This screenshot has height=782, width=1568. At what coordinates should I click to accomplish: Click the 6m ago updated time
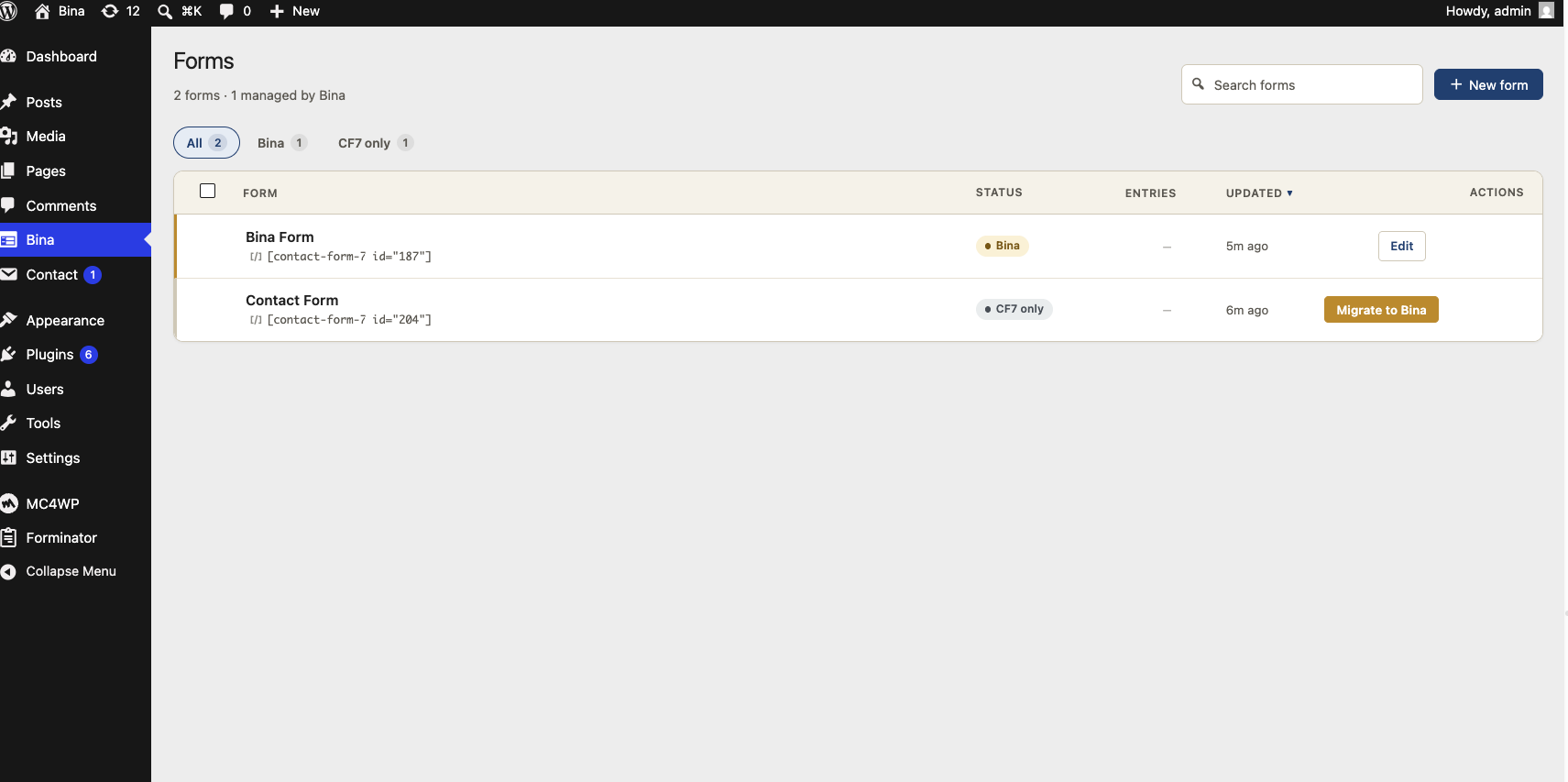pyautogui.click(x=1246, y=310)
